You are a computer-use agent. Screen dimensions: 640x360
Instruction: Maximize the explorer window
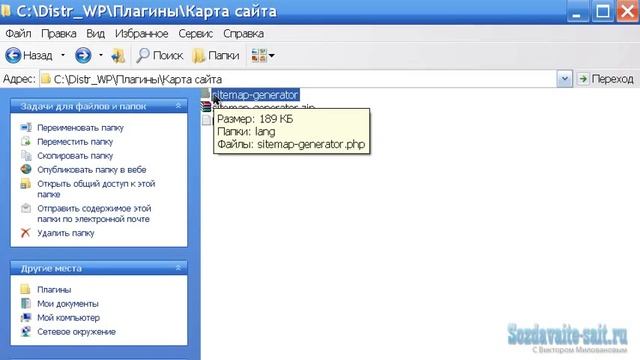point(603,11)
